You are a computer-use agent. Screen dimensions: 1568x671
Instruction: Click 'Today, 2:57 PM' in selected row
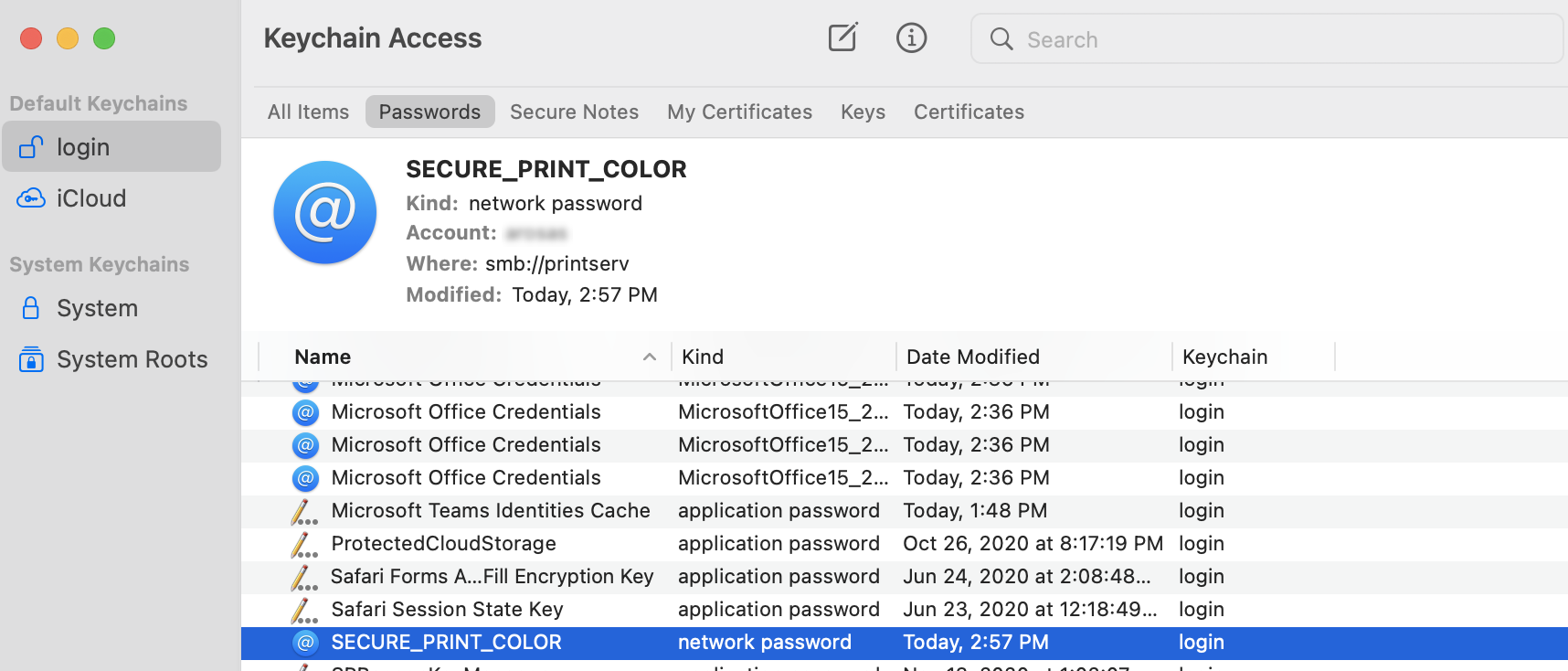coord(976,643)
